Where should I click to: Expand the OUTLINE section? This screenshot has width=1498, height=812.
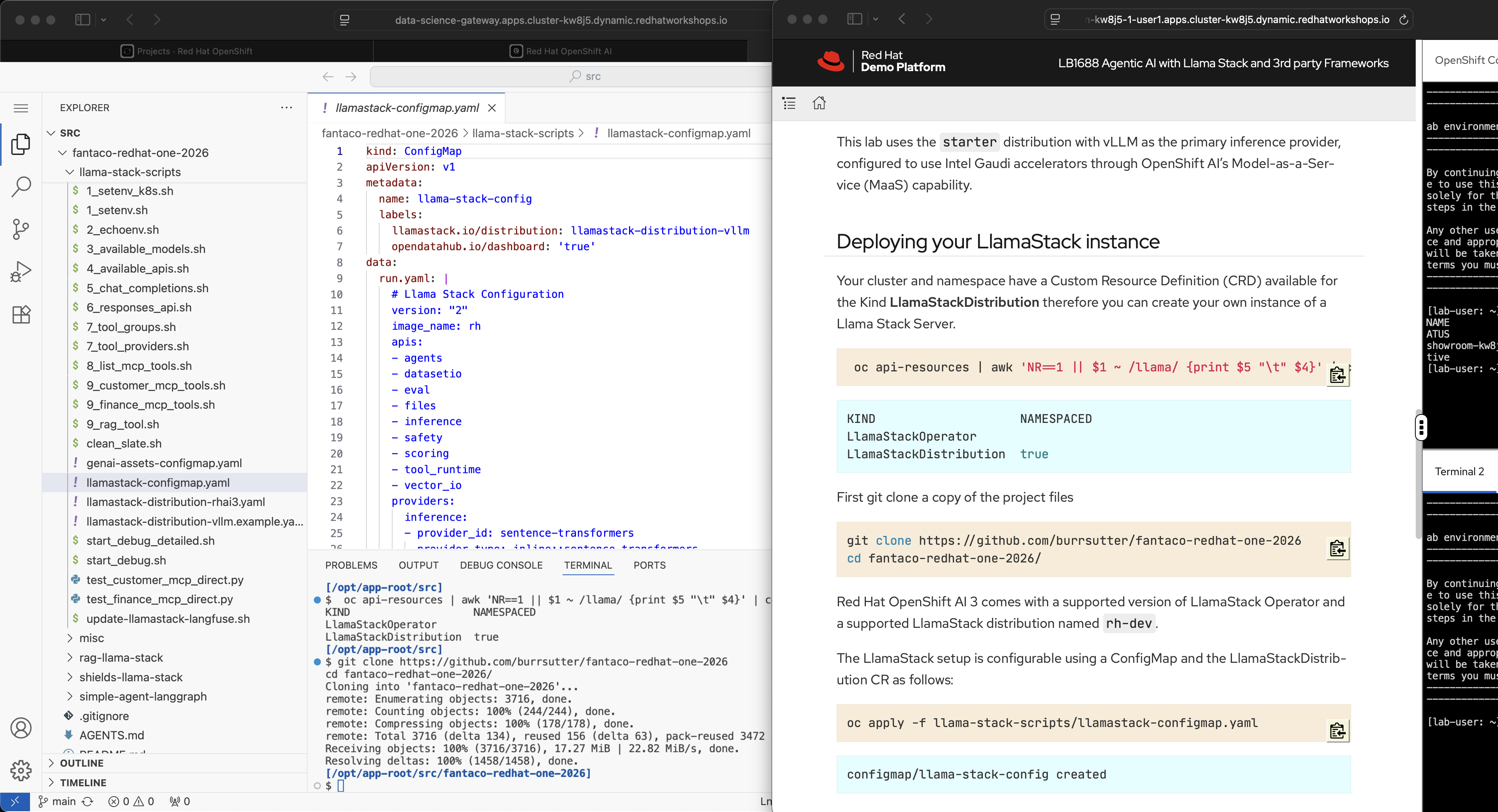pos(82,763)
